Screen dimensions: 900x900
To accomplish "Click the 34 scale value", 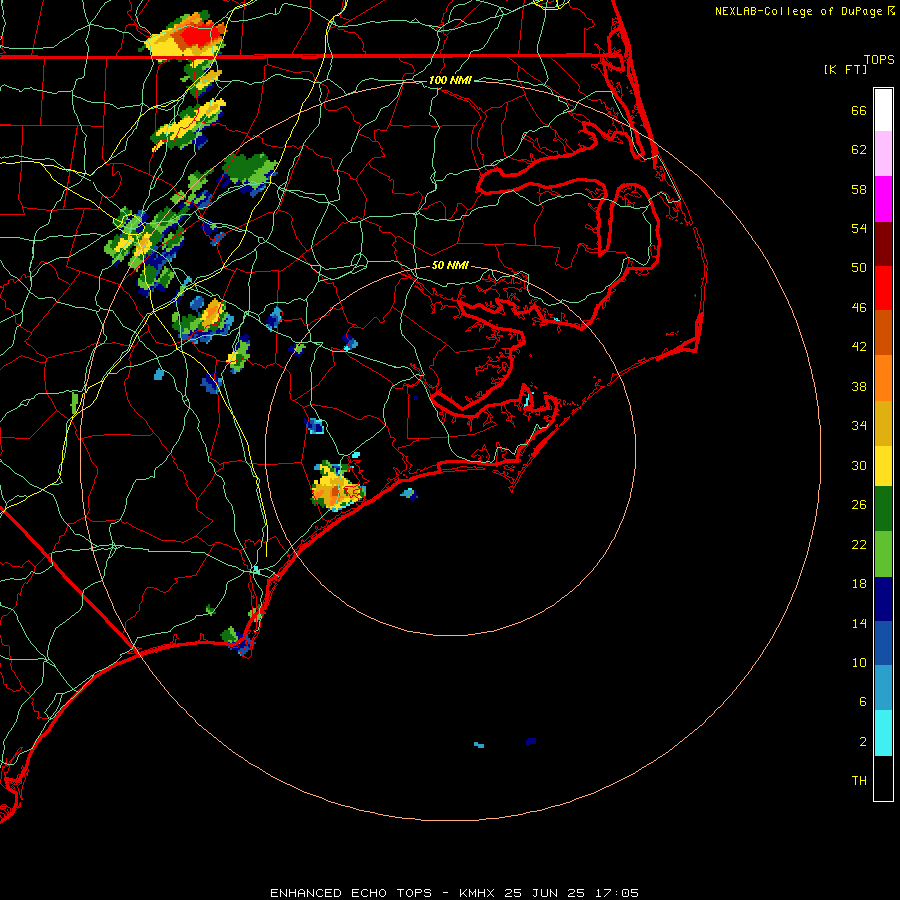I will 859,426.
